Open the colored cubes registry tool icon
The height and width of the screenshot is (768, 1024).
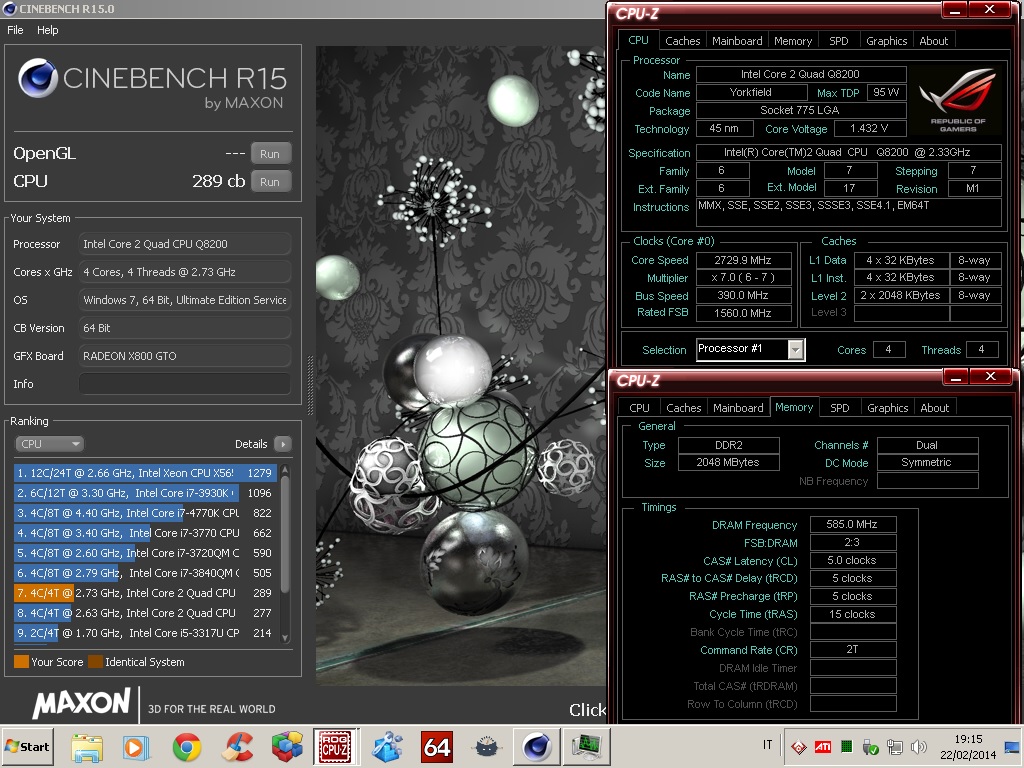pyautogui.click(x=287, y=747)
